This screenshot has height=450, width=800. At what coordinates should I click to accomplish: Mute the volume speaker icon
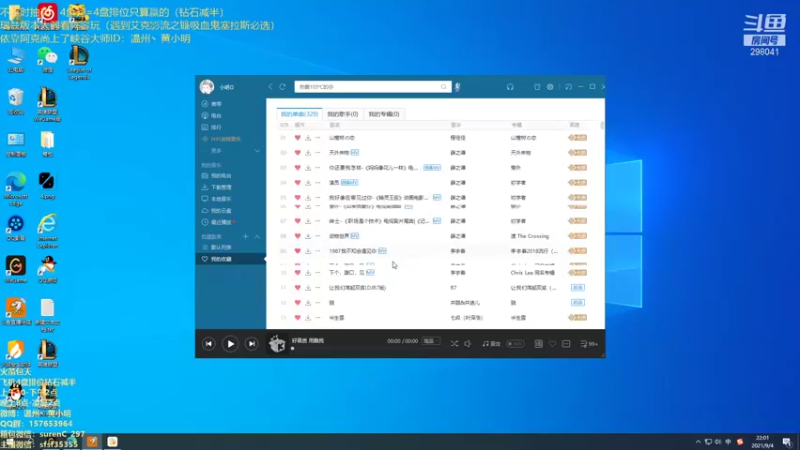click(467, 344)
